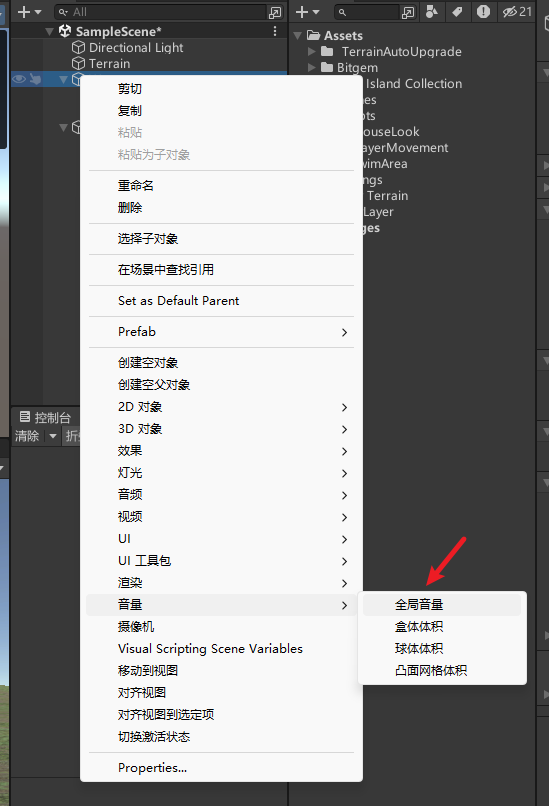Viewport: 549px width, 806px height.
Task: Click the Hierarchy search-by-type icon
Action: pyautogui.click(x=275, y=12)
